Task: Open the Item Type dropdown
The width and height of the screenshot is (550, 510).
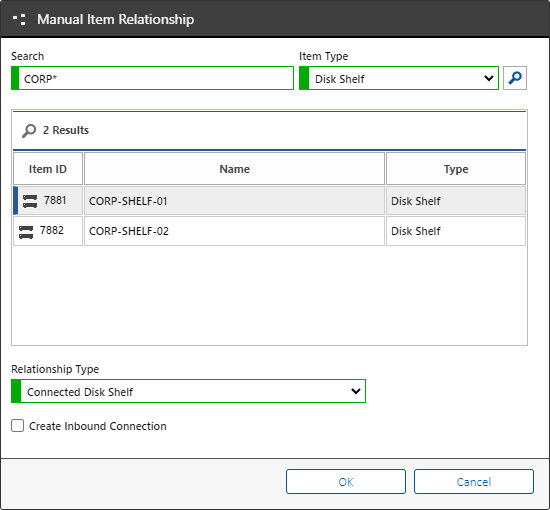Action: [399, 78]
